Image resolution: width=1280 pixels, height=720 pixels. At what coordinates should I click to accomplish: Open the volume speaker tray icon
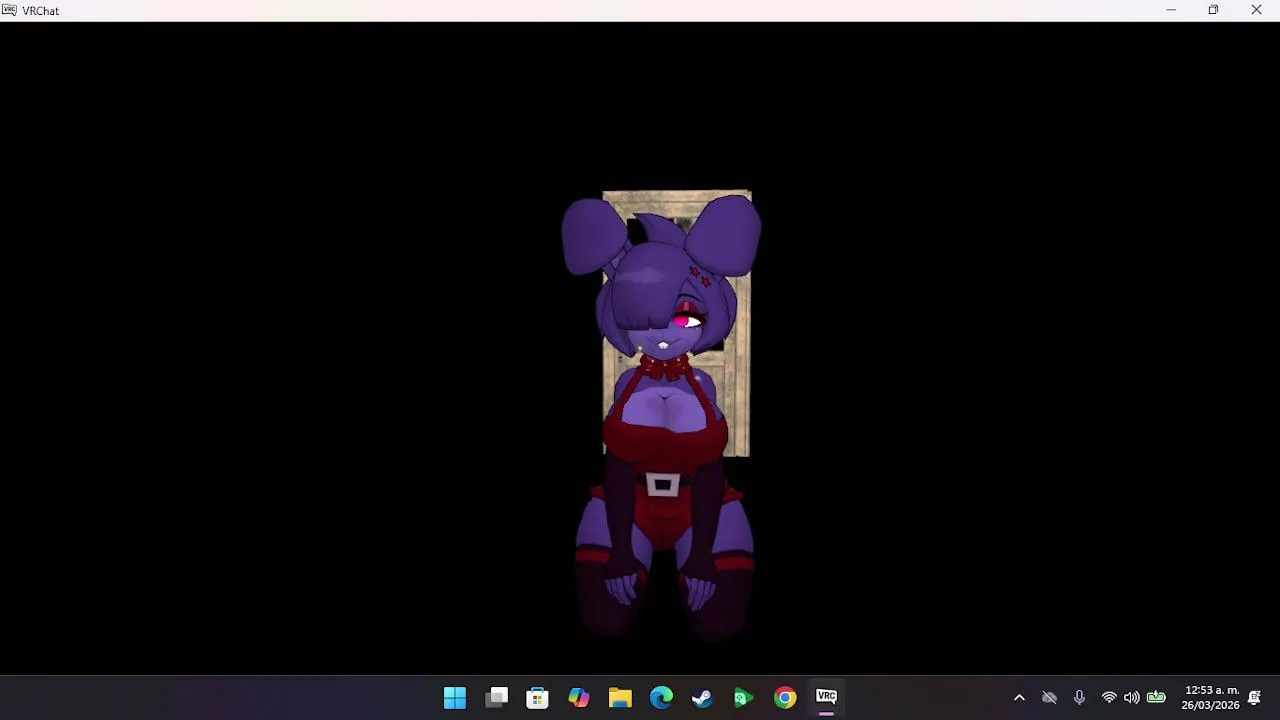1132,698
